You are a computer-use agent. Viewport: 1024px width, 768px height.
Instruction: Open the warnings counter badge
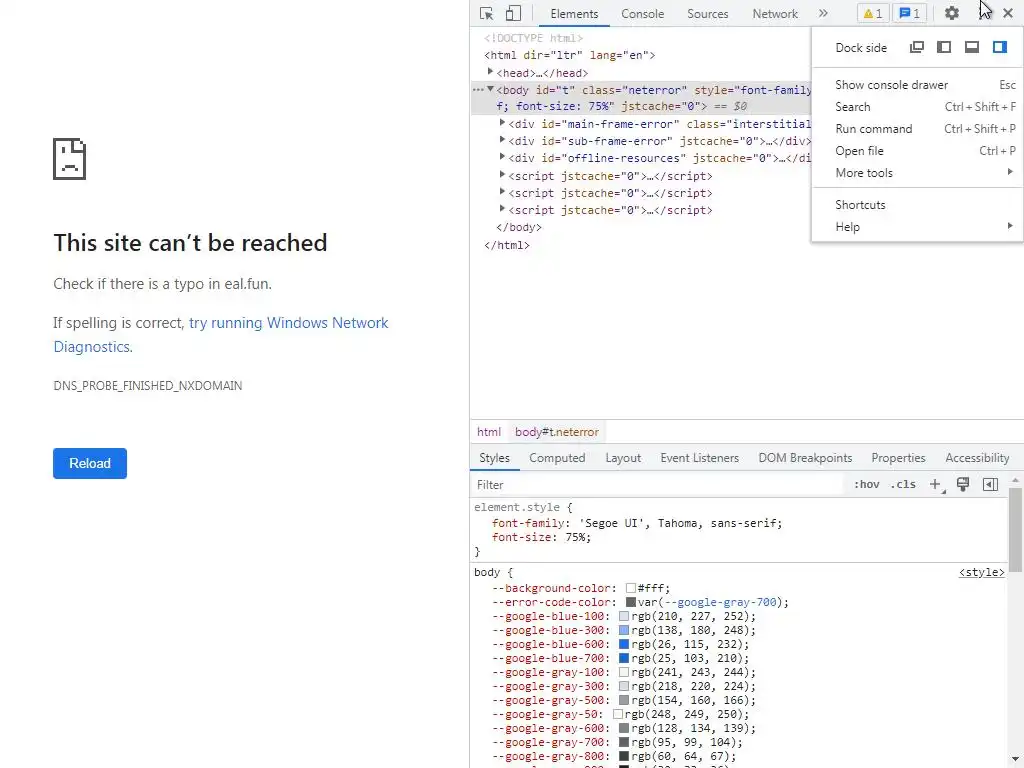point(872,13)
